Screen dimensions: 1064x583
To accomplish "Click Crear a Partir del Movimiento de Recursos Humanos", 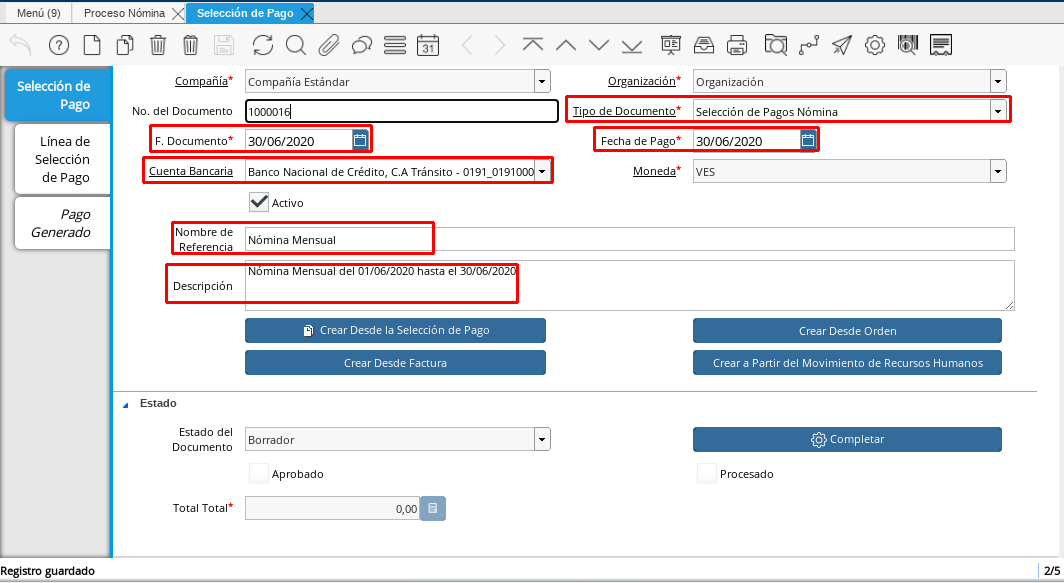I will point(847,362).
